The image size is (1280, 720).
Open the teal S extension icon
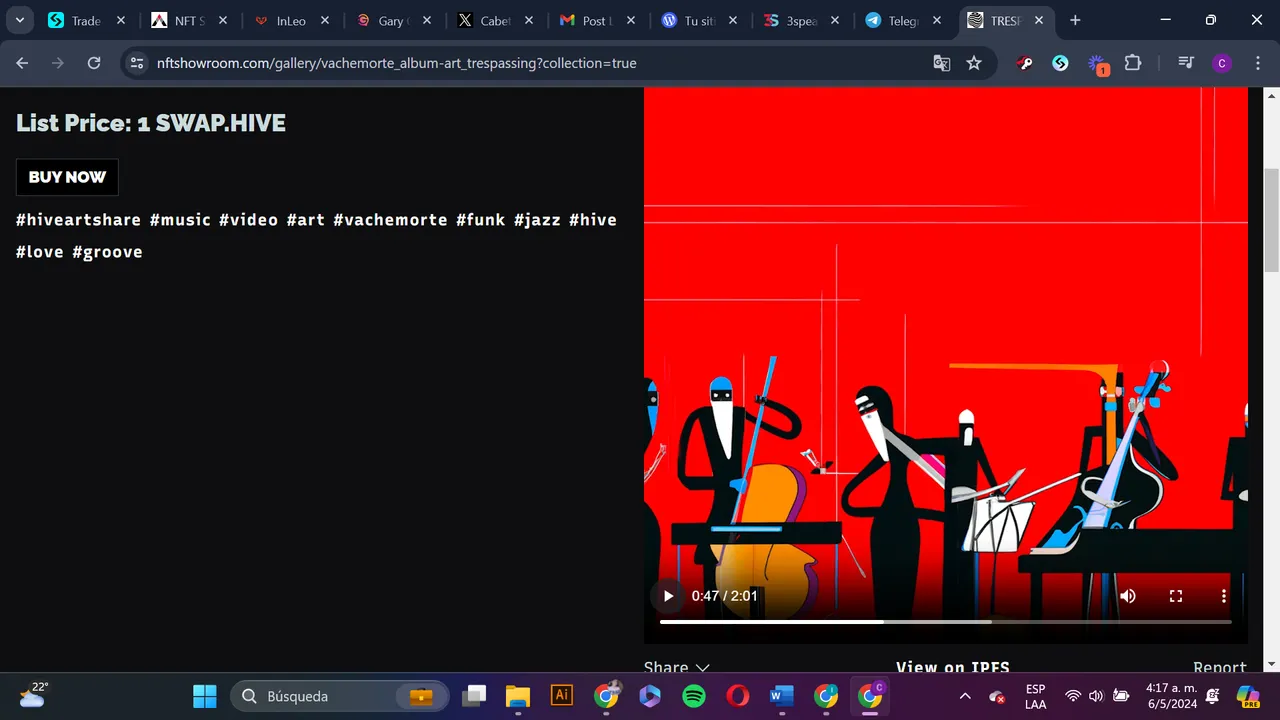point(1061,63)
